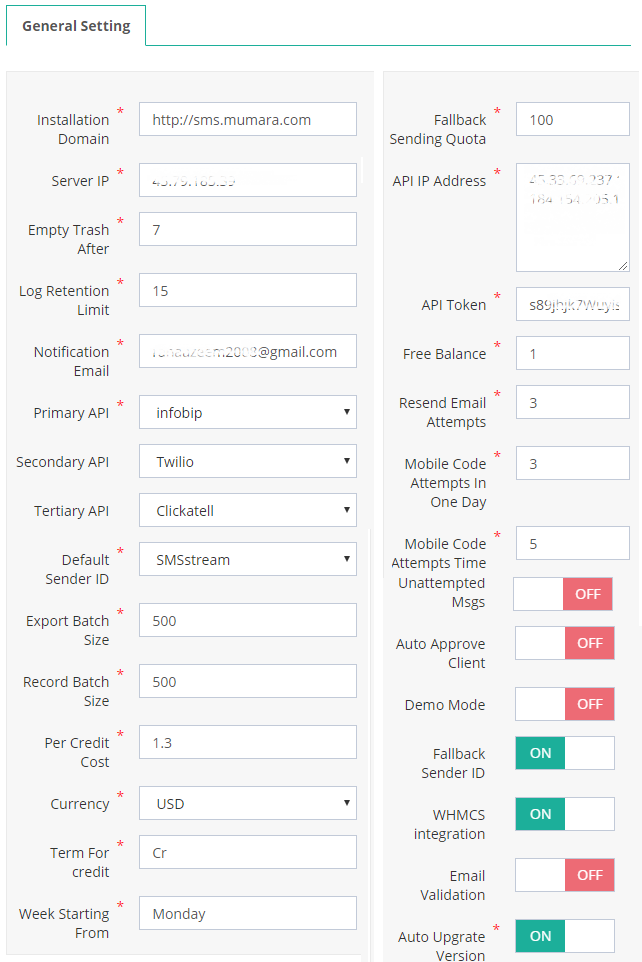Click the Week Starting From field
The height and width of the screenshot is (962, 642).
(247, 914)
